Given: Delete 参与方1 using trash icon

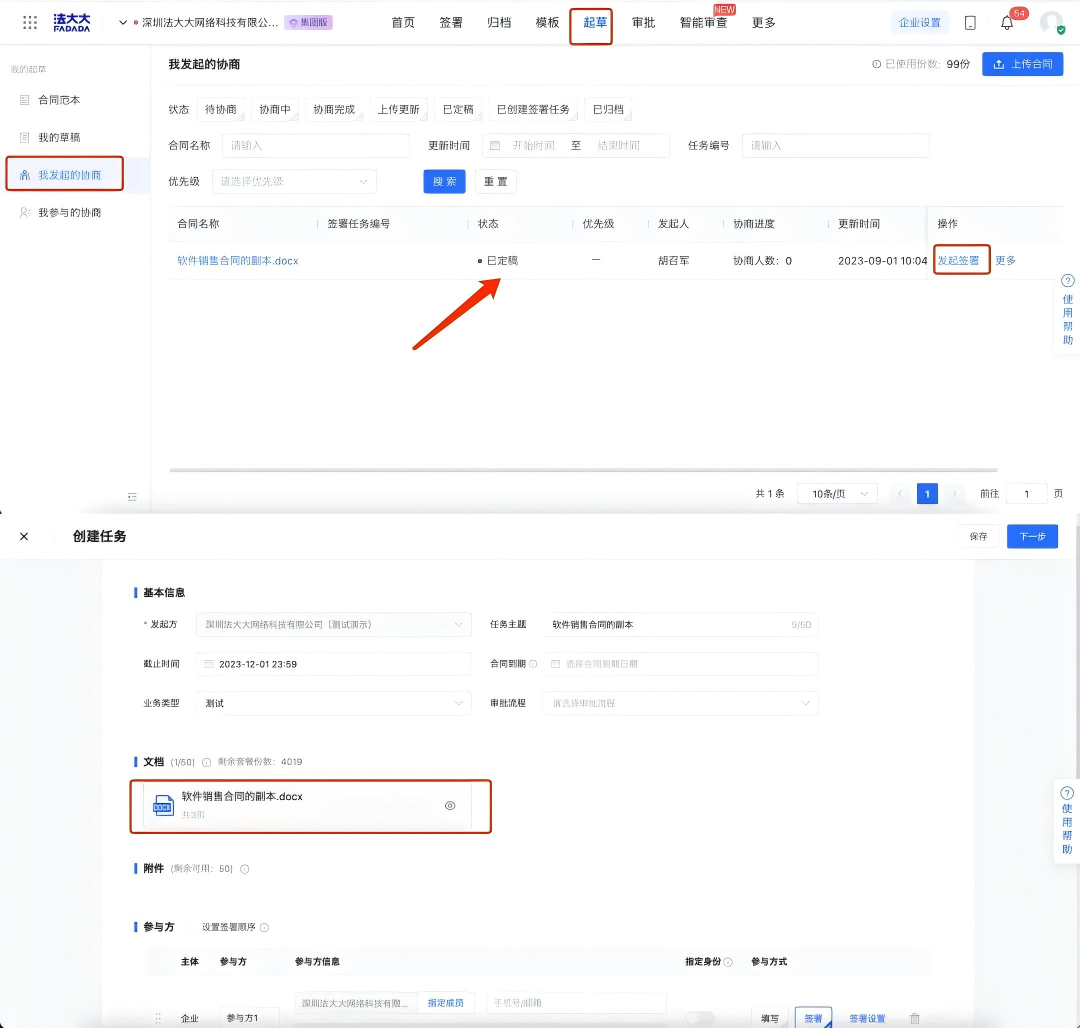Looking at the screenshot, I should click(x=914, y=1018).
